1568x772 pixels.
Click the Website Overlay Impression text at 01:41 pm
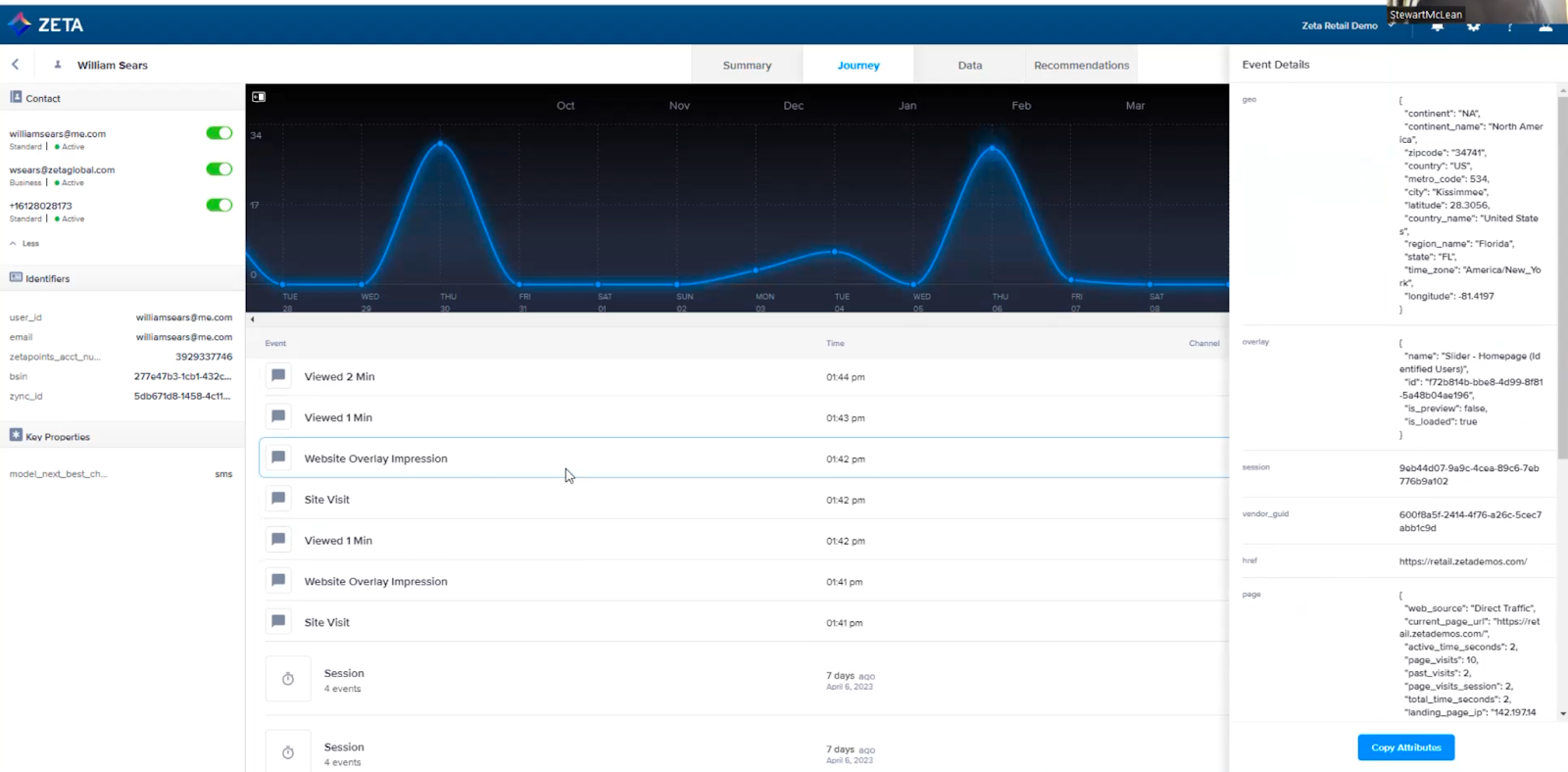coord(375,581)
